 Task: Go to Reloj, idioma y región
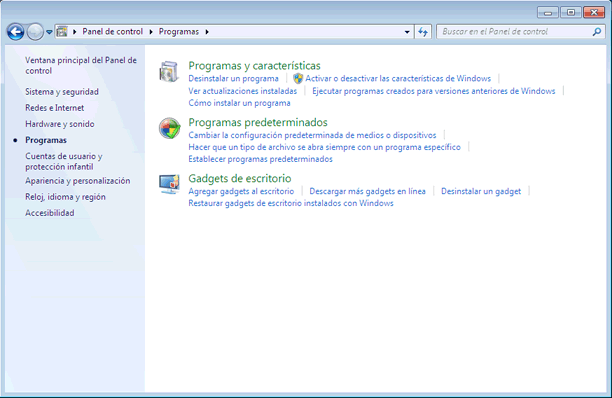click(65, 197)
